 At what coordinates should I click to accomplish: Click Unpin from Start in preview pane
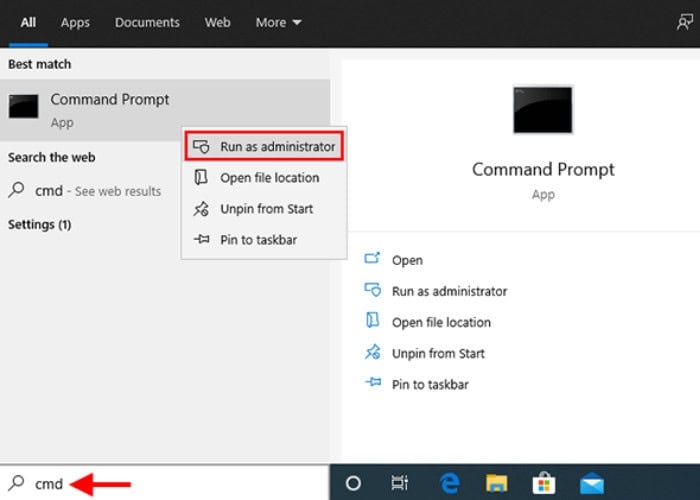tap(438, 354)
